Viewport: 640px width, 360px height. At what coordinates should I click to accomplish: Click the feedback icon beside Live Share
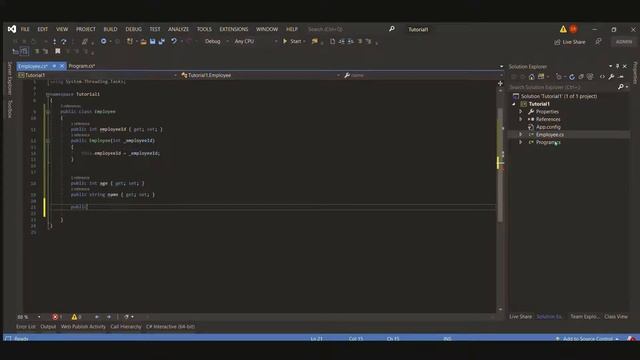tap(598, 41)
